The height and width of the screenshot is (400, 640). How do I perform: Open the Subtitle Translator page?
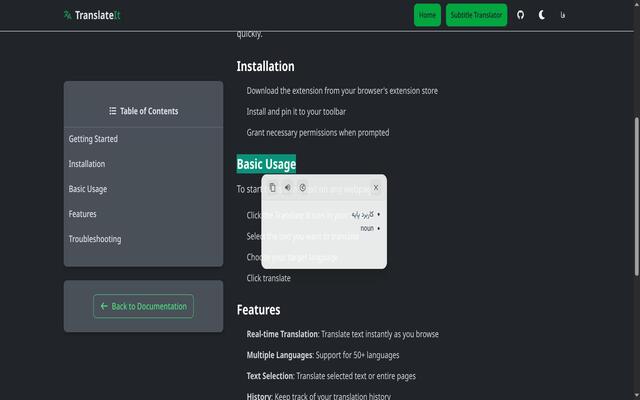point(476,15)
